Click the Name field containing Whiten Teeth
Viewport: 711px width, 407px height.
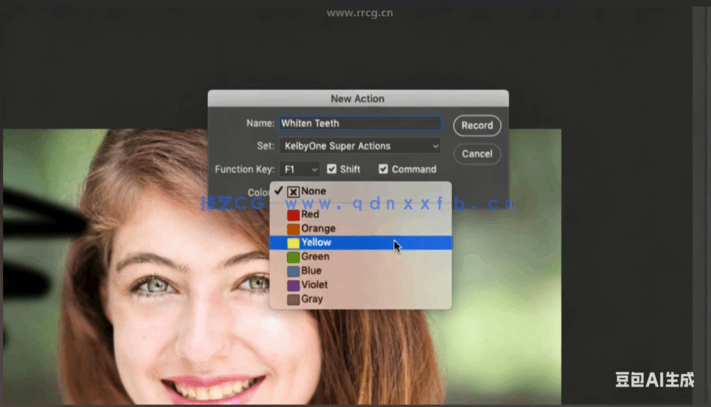coord(360,124)
